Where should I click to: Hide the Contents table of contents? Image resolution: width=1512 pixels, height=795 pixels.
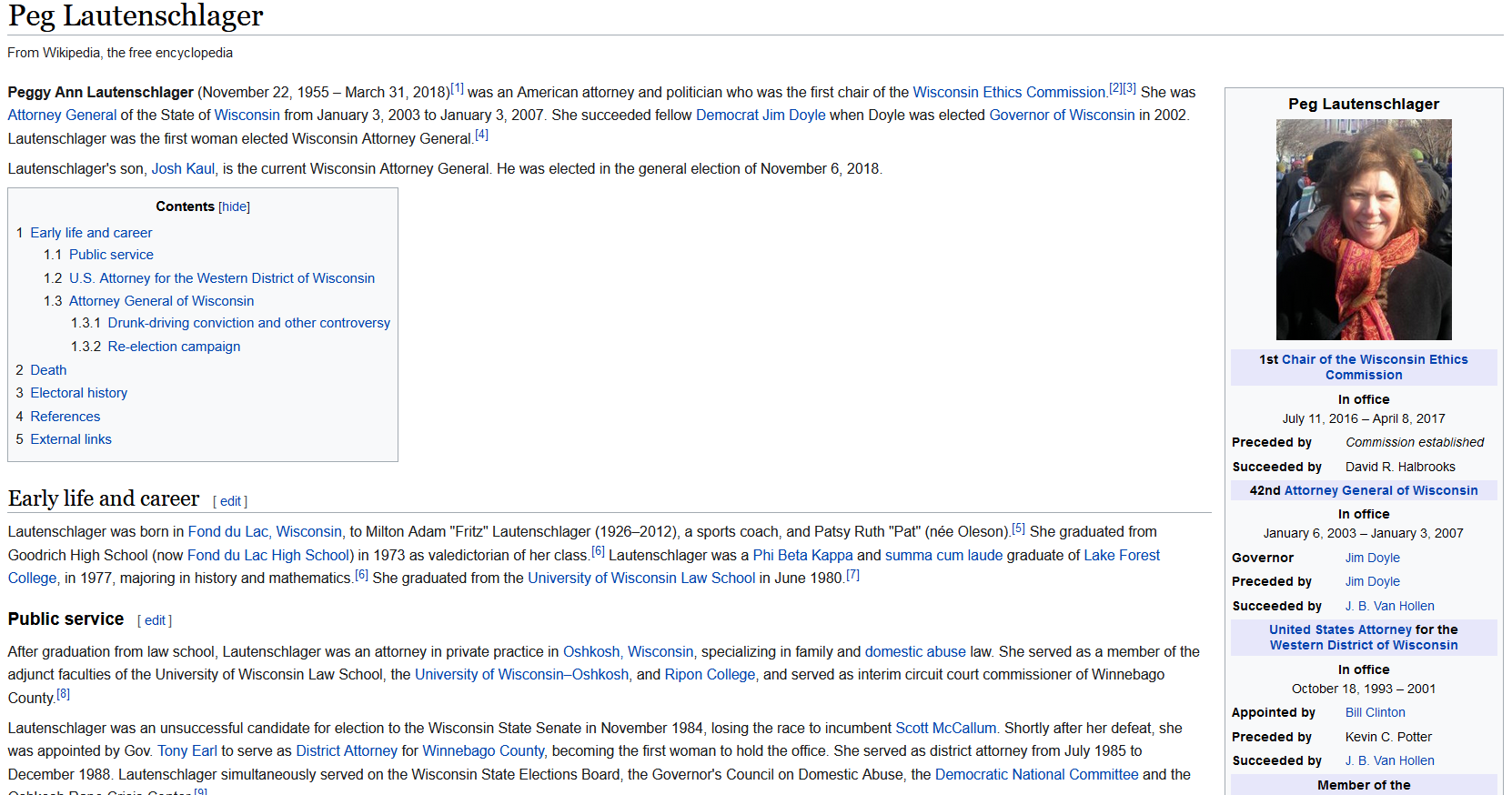point(234,206)
